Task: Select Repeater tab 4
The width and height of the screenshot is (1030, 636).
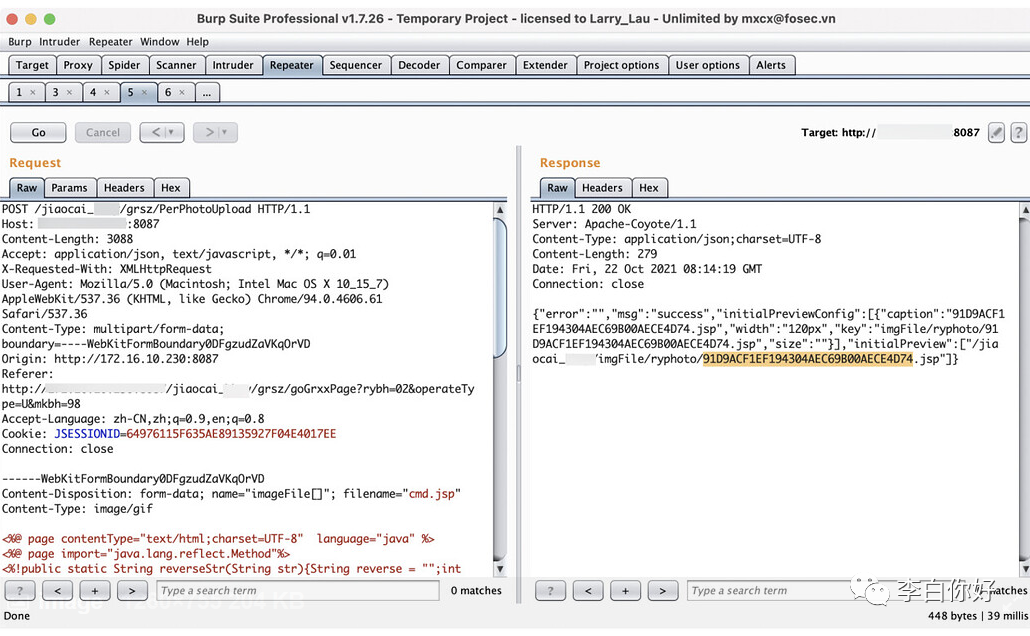Action: (x=93, y=93)
